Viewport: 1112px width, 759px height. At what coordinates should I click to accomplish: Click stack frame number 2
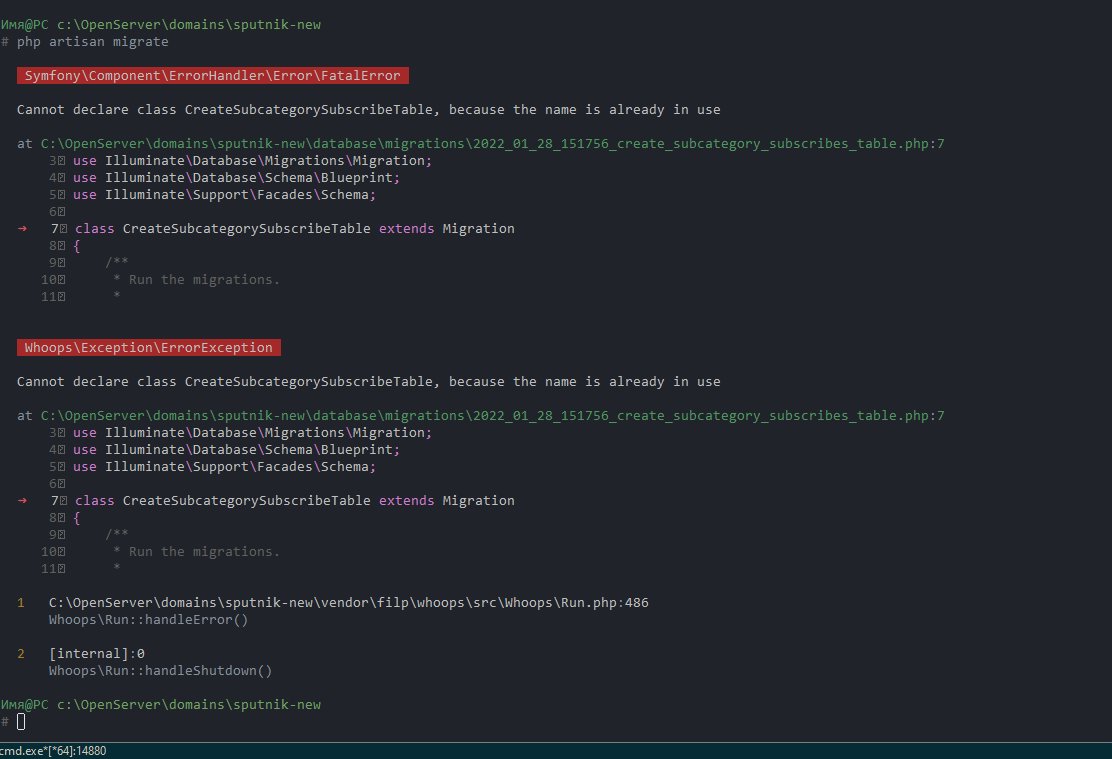point(21,654)
